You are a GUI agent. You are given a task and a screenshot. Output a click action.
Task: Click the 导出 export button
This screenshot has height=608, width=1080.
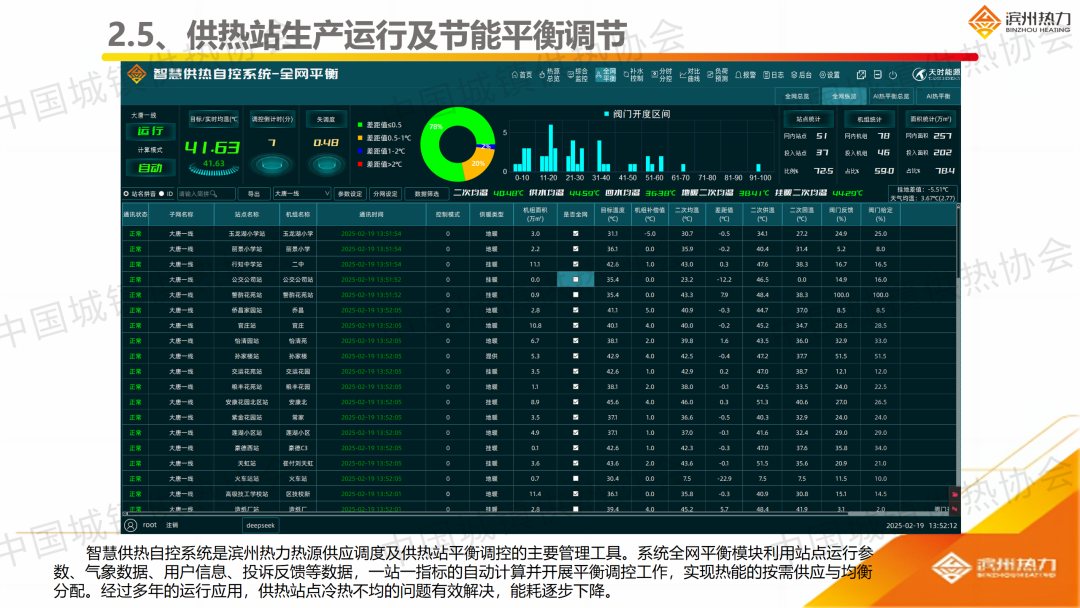(x=253, y=193)
